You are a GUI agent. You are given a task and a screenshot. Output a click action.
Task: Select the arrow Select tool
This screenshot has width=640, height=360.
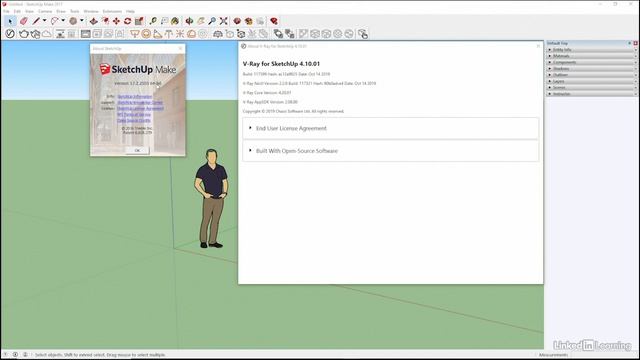(10, 21)
